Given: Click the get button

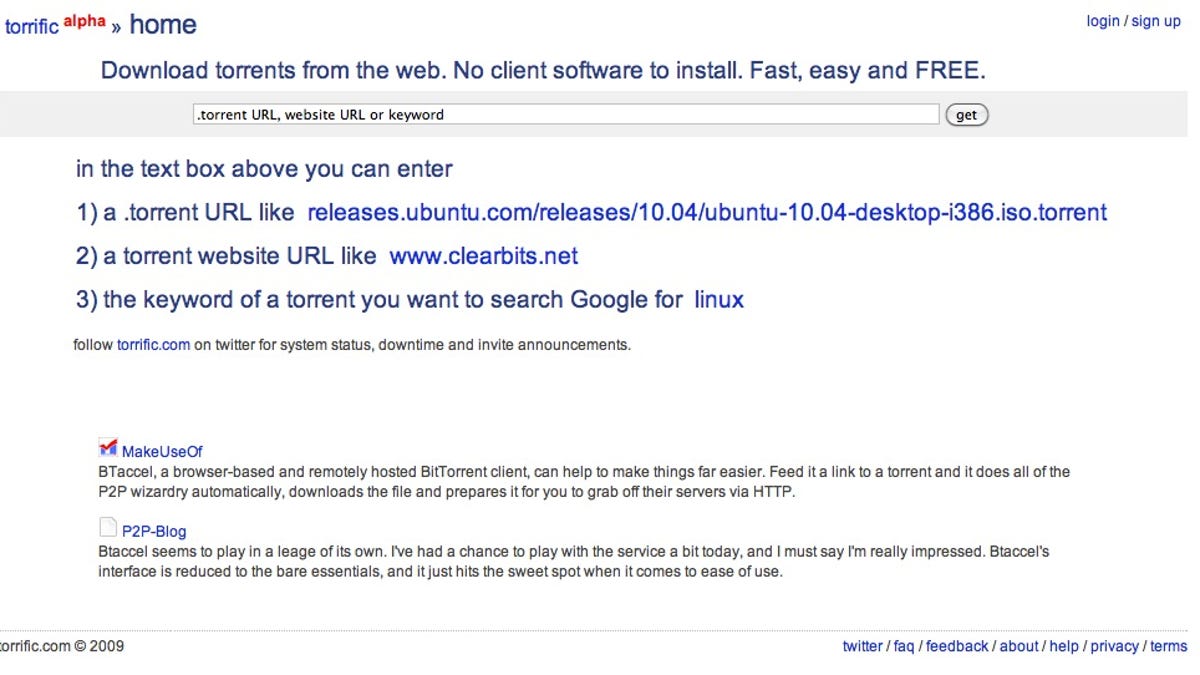Looking at the screenshot, I should [966, 115].
